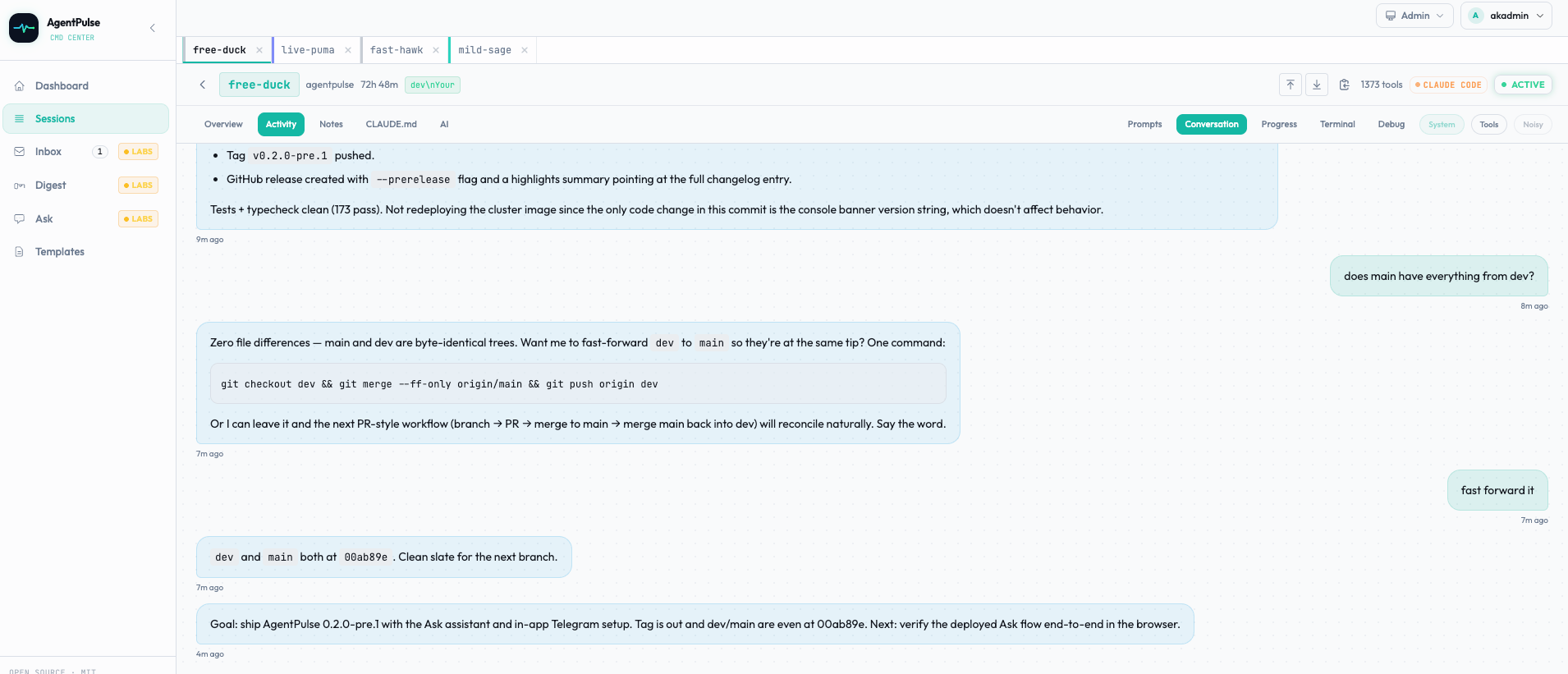Viewport: 1568px width, 674px height.
Task: Jump to top of conversation
Action: (x=1291, y=85)
